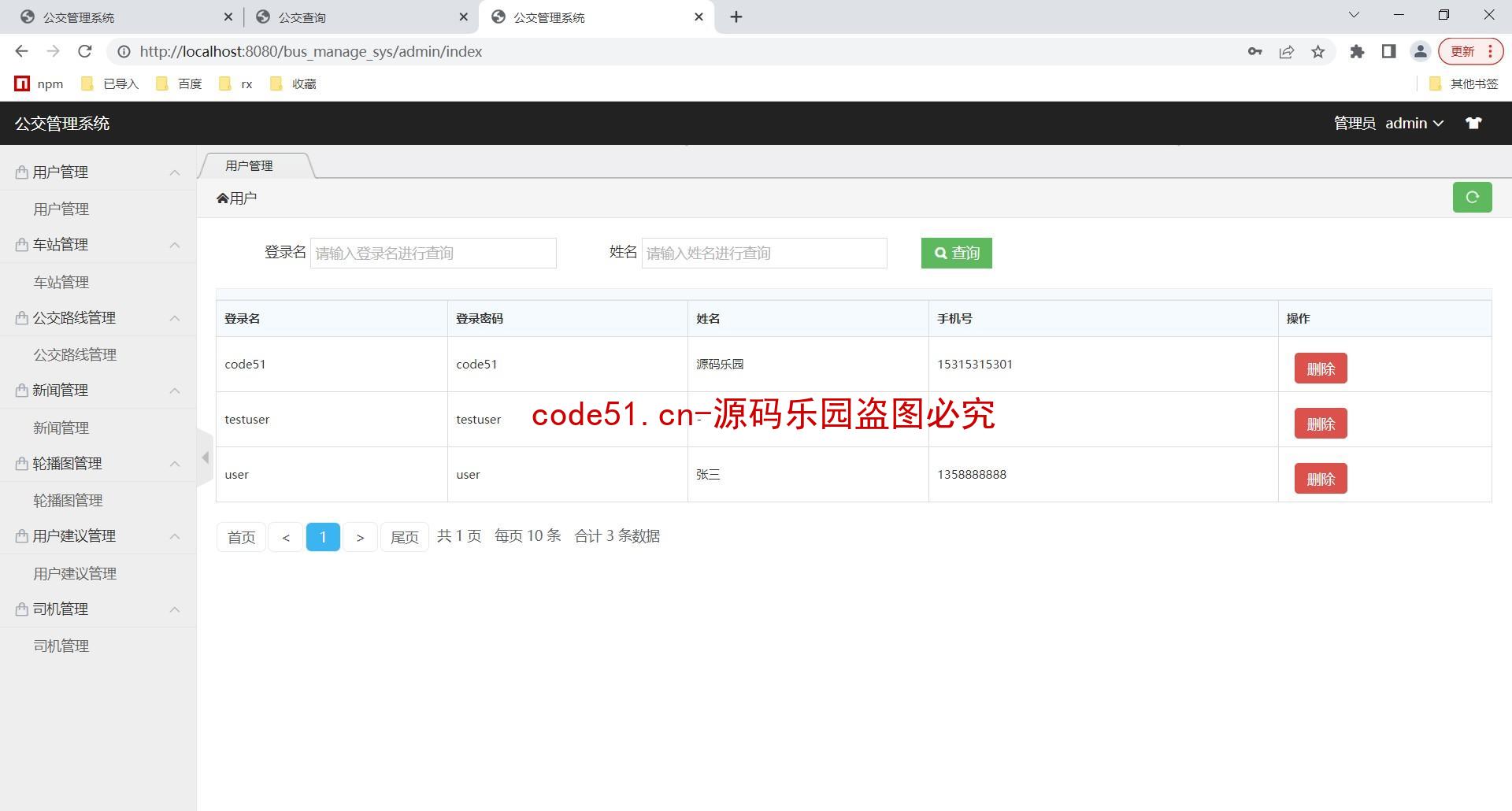Delete the code51 user row
Viewport: 1512px width, 811px height.
click(1321, 368)
